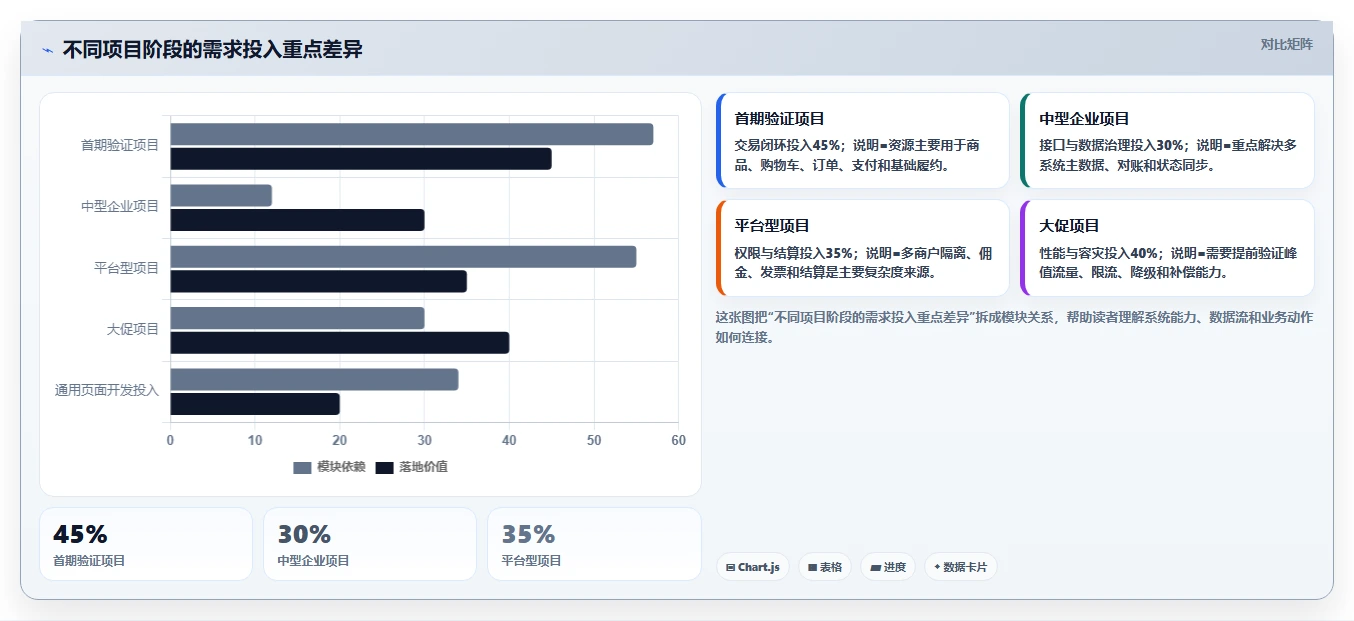
Task: Click the 通用页面开发投入 axis label
Action: tap(107, 390)
